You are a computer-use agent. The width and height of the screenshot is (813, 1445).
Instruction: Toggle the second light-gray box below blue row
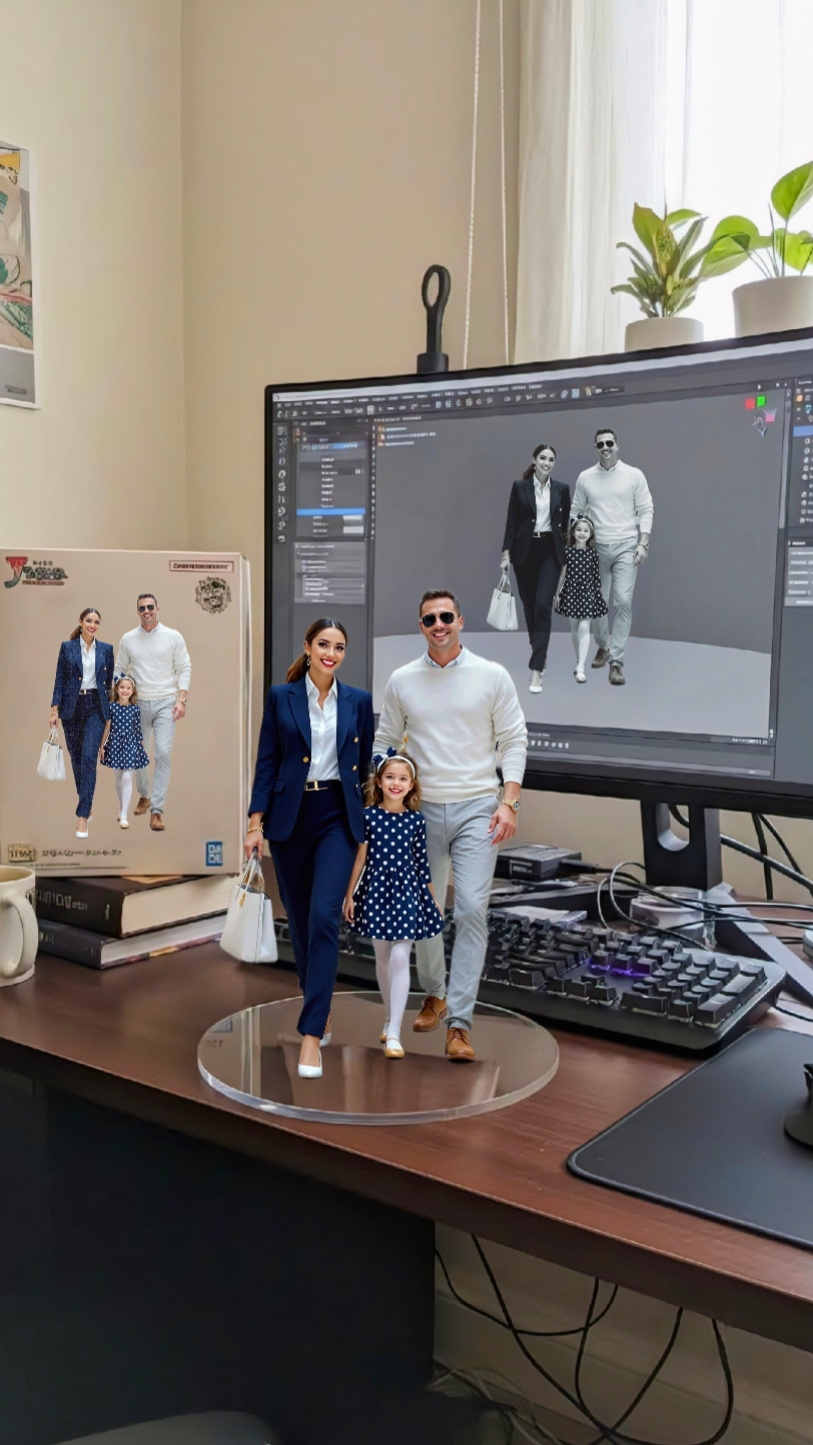[x=353, y=530]
